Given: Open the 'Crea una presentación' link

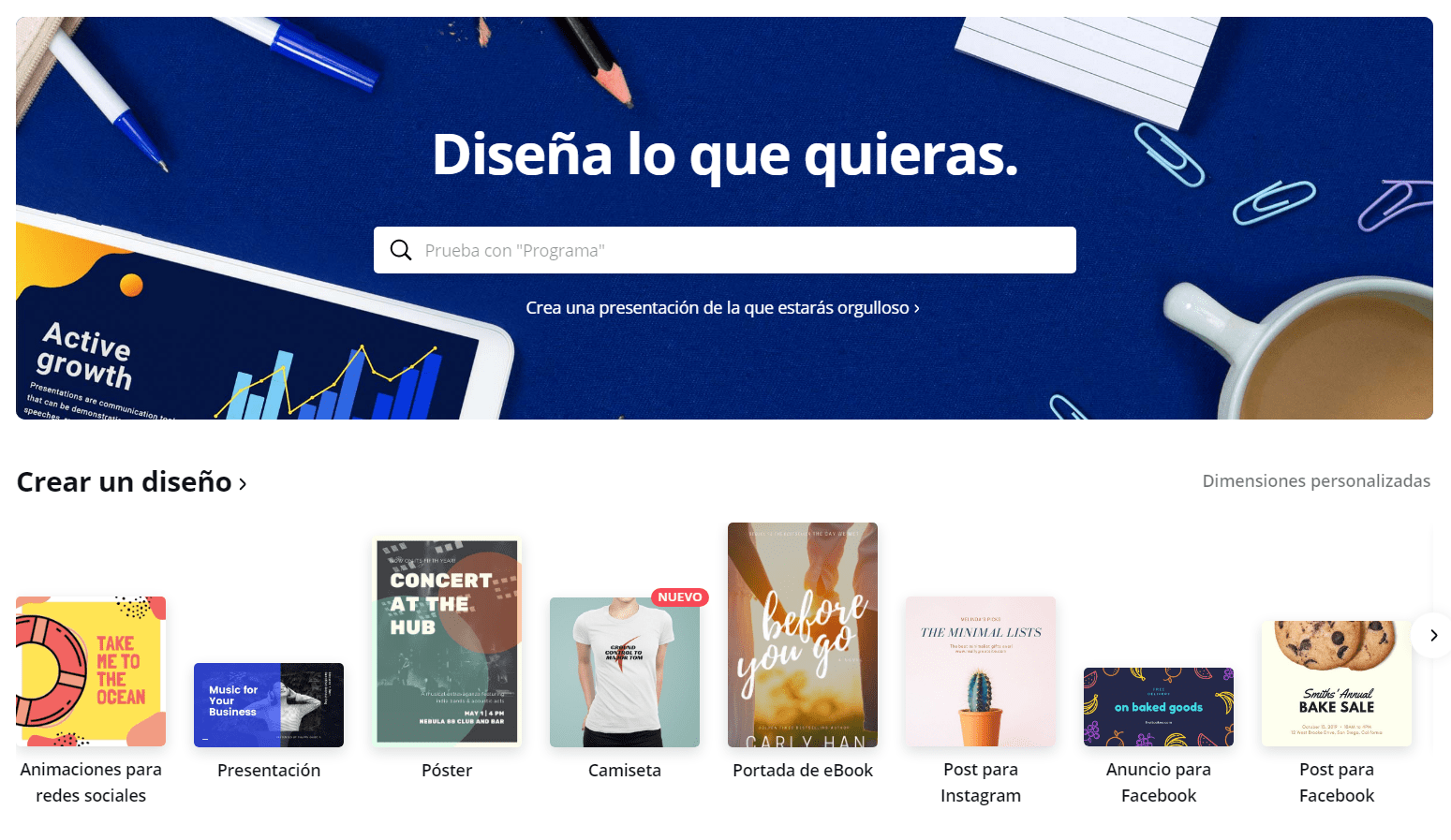Looking at the screenshot, I should (722, 307).
